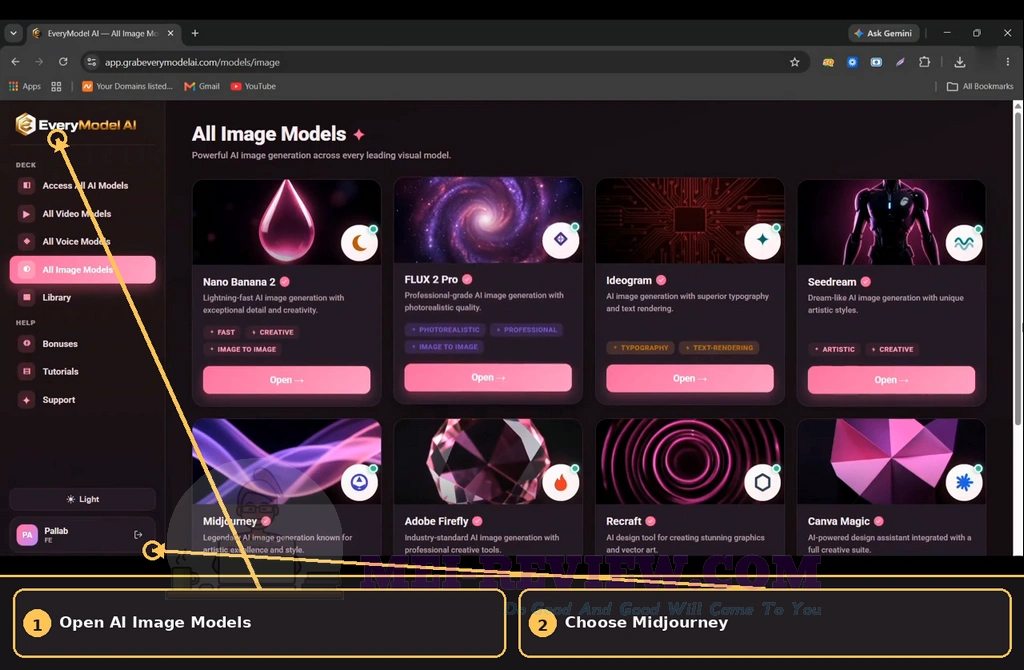Click the Recraft hexagon icon
The height and width of the screenshot is (670, 1024).
tap(763, 483)
